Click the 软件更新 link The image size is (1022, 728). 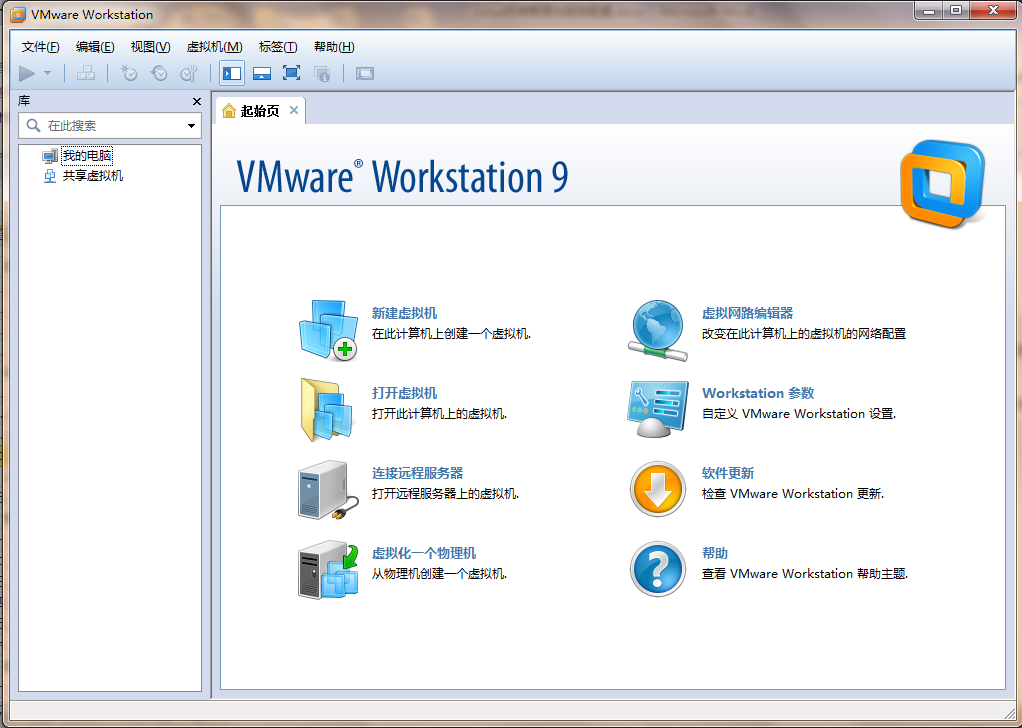pos(728,474)
